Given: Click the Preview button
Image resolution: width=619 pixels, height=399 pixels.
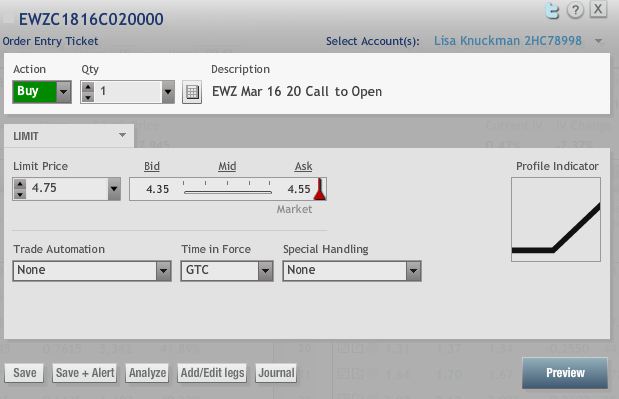Looking at the screenshot, I should (565, 373).
